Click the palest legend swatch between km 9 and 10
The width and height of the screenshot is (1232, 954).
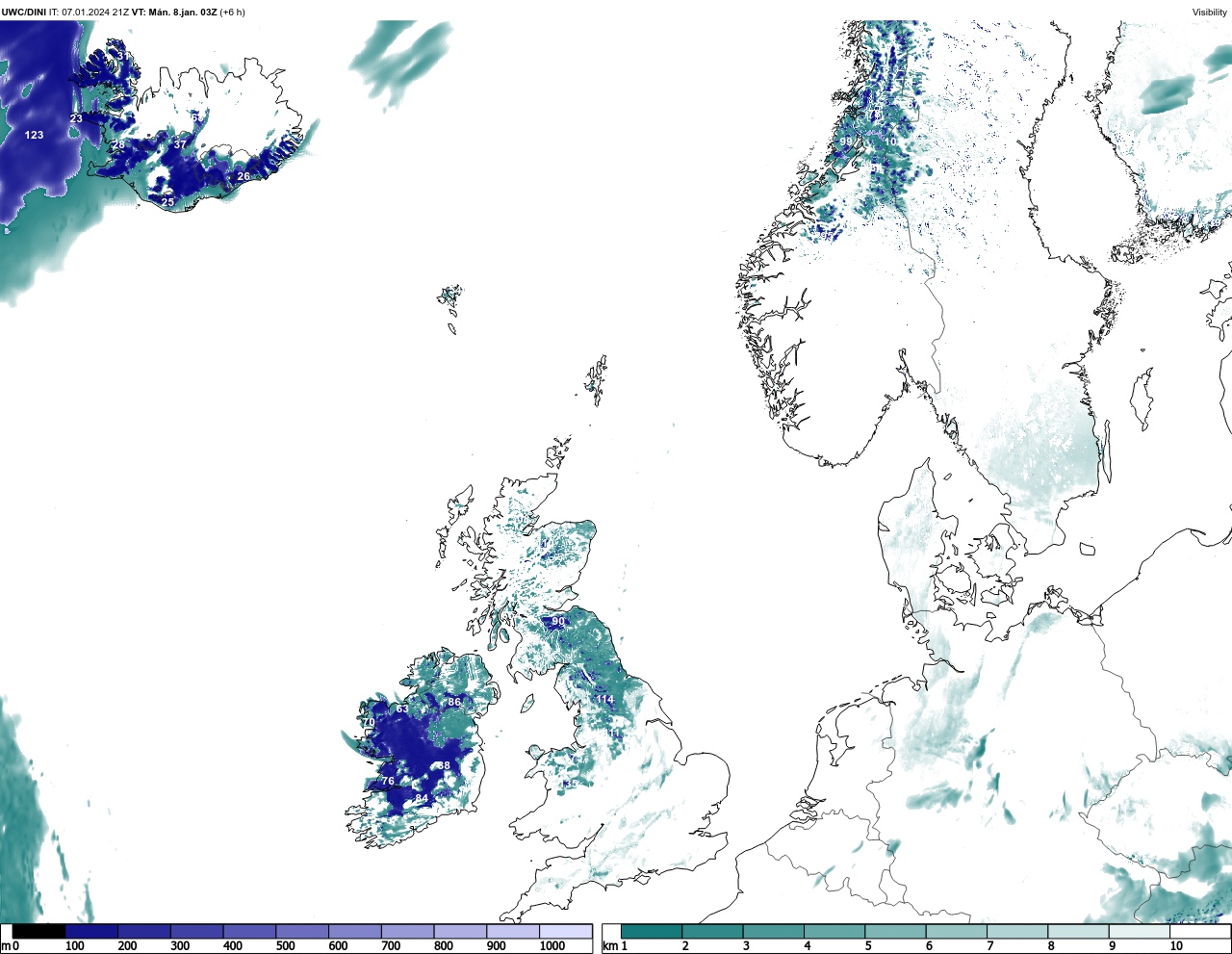click(x=1139, y=932)
